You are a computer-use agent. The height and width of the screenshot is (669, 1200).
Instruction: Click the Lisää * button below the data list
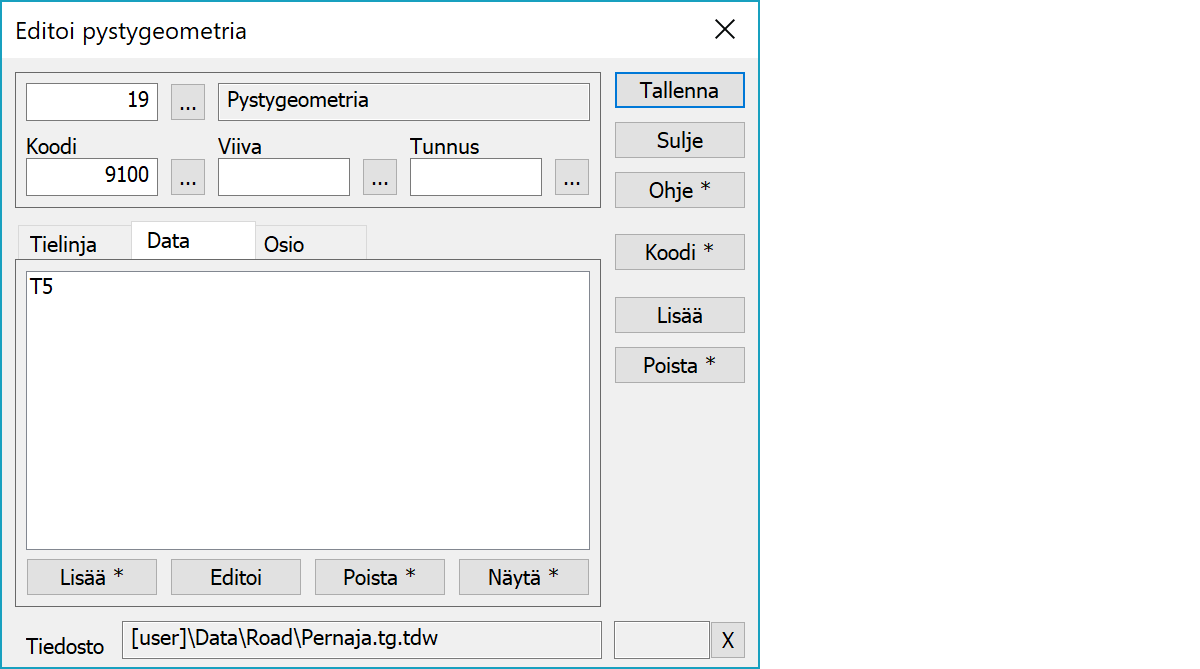92,577
